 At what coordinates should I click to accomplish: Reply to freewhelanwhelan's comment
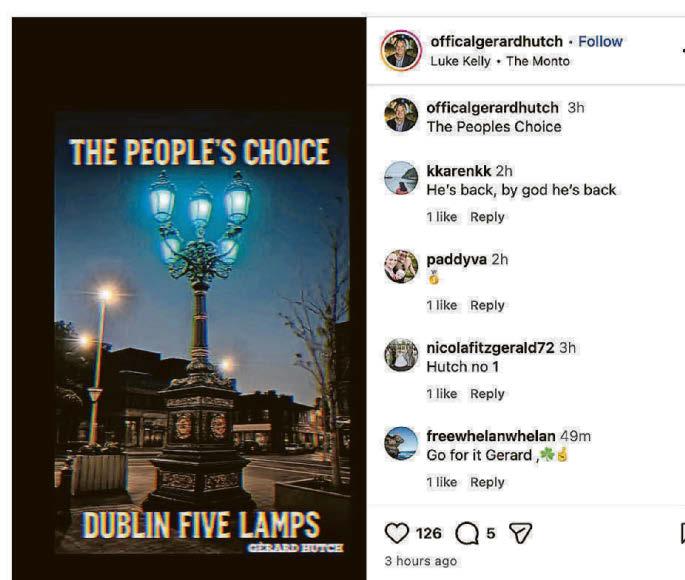click(487, 482)
